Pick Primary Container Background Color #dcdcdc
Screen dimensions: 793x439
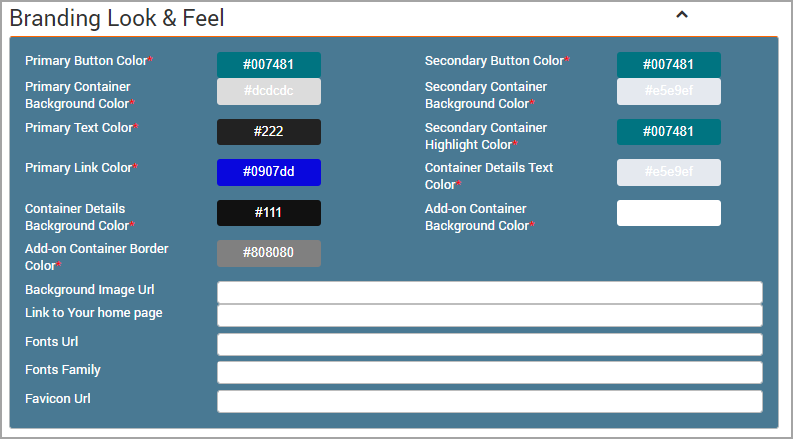[269, 92]
